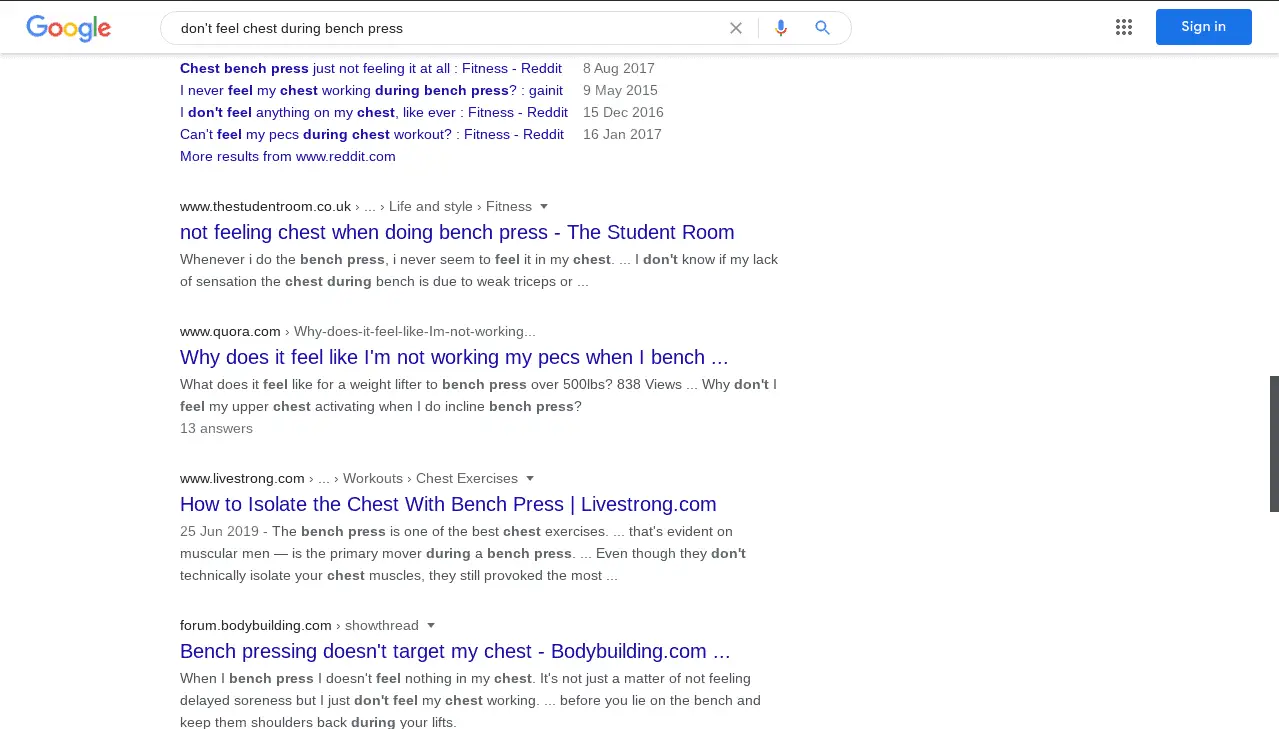This screenshot has width=1279, height=729.
Task: Open the Google apps grid
Action: [x=1124, y=27]
